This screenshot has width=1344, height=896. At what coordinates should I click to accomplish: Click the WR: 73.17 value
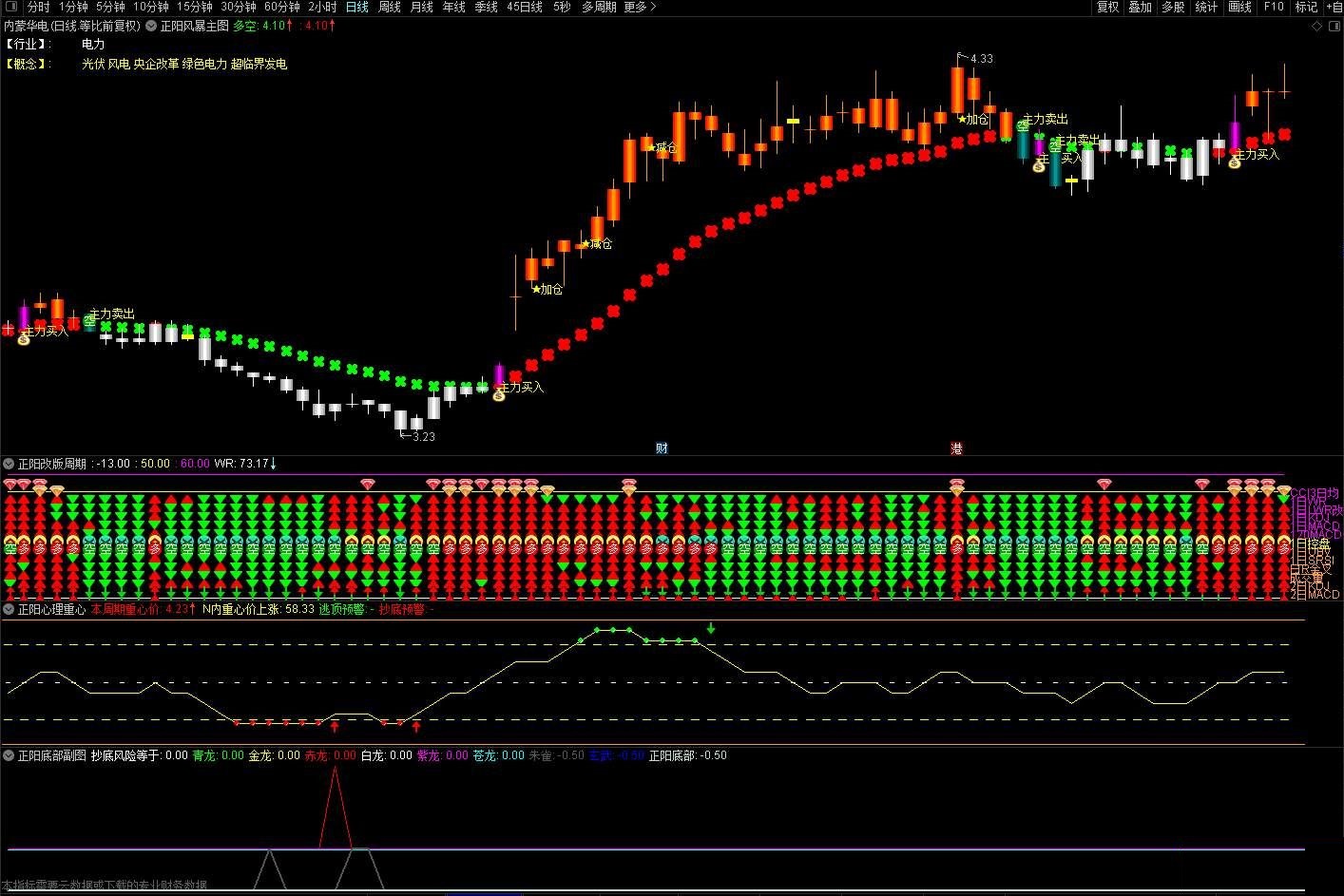[x=244, y=464]
